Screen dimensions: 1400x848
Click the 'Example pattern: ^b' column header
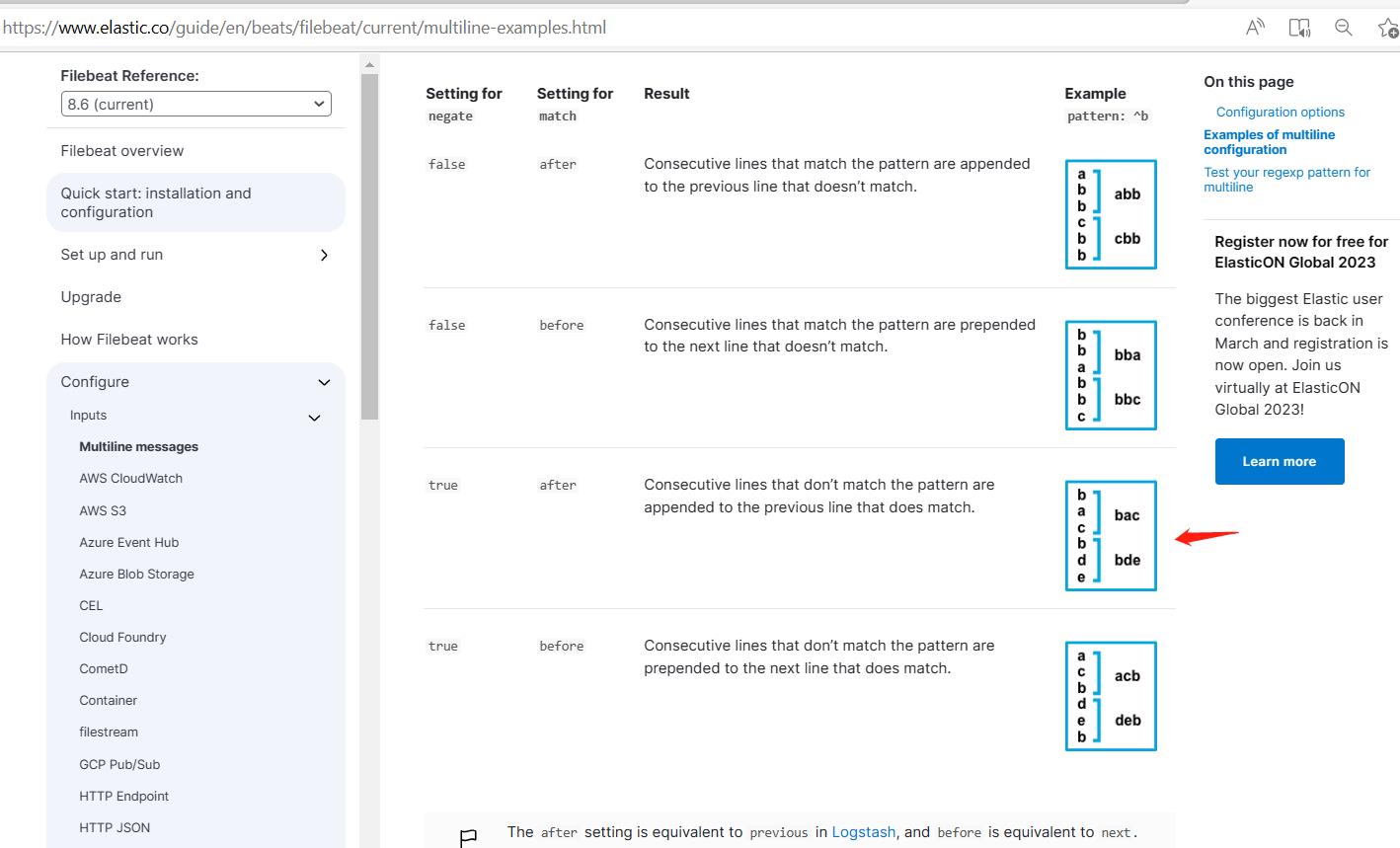point(1107,104)
